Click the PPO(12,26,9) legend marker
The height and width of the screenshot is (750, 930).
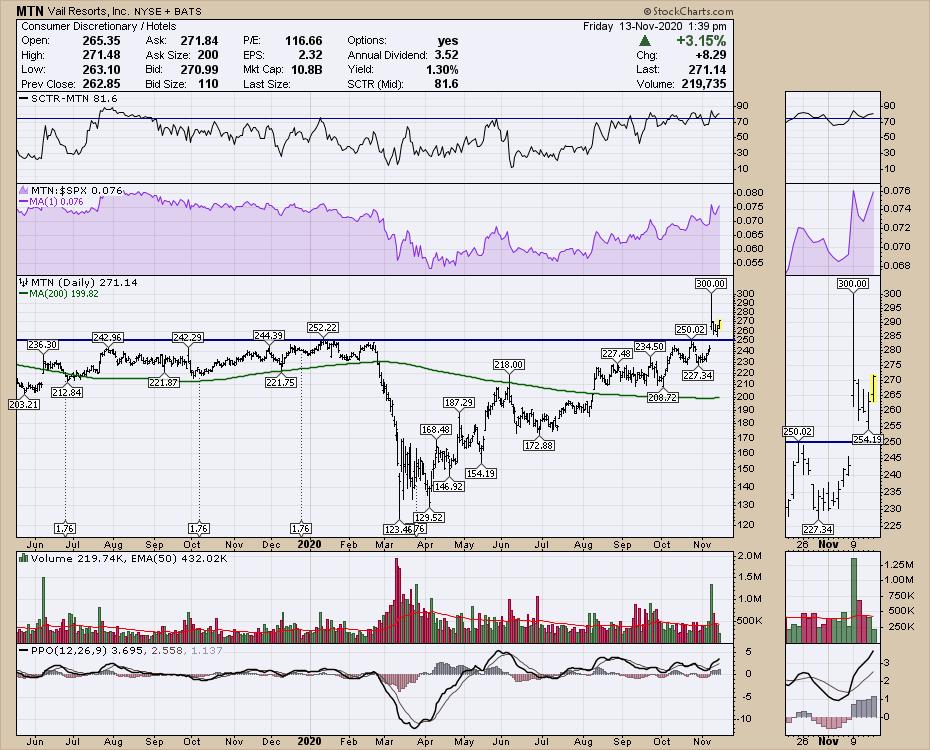click(x=24, y=650)
